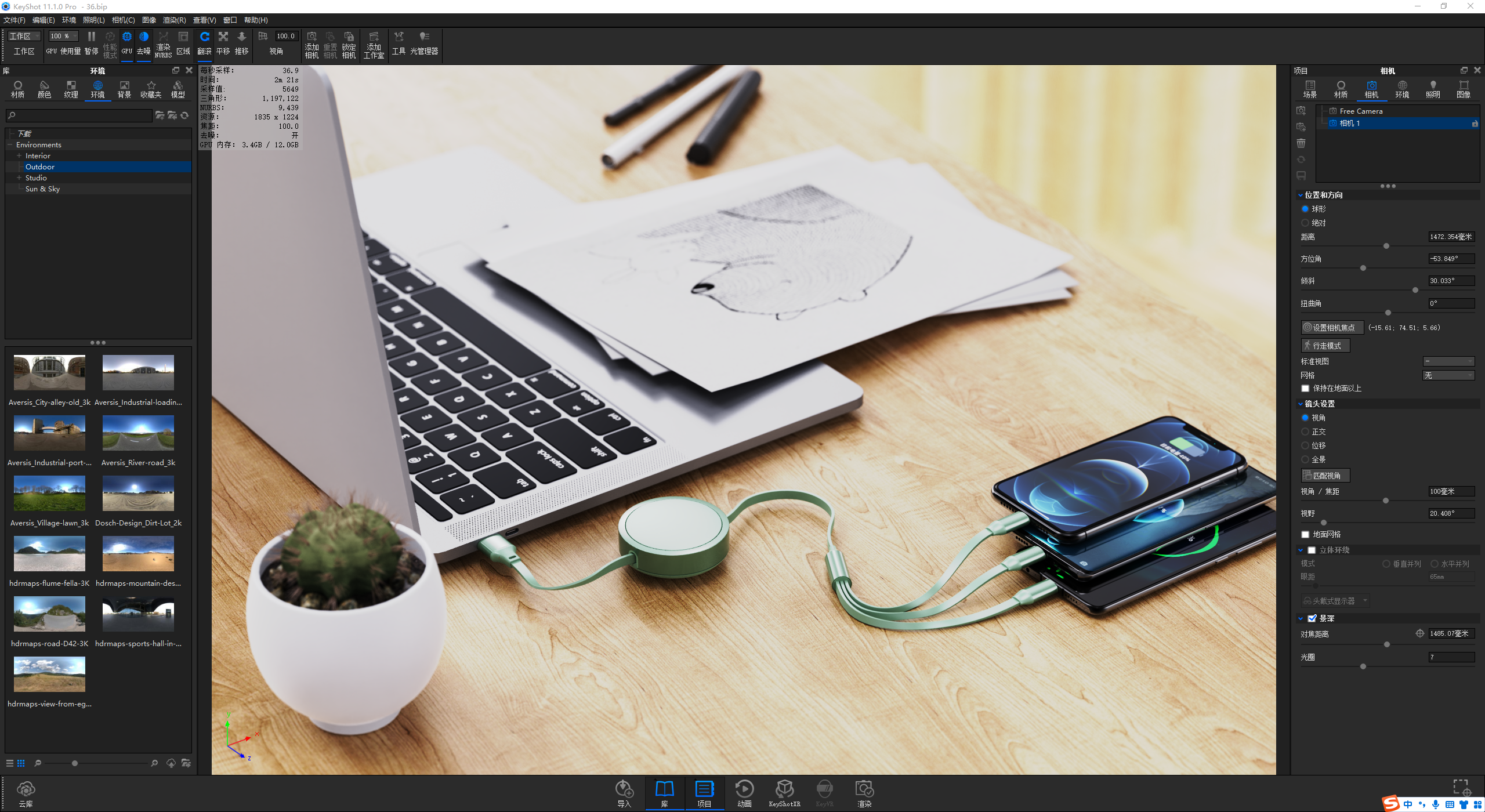Click the Render (渲染) icon at bottom
Screen dimensions: 1485x812
click(864, 793)
